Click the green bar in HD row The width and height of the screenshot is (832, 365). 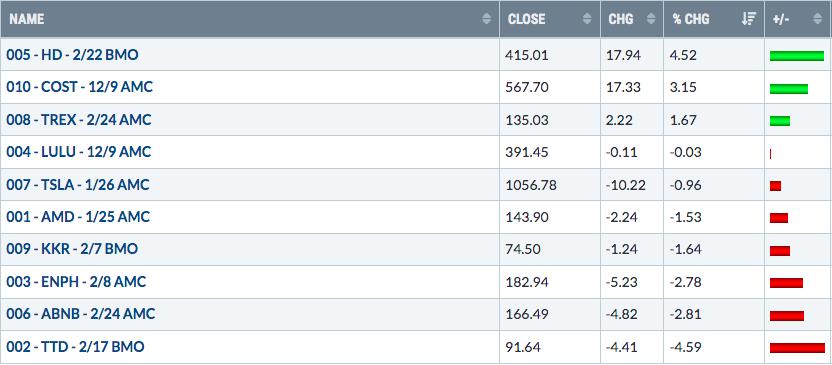pyautogui.click(x=797, y=56)
